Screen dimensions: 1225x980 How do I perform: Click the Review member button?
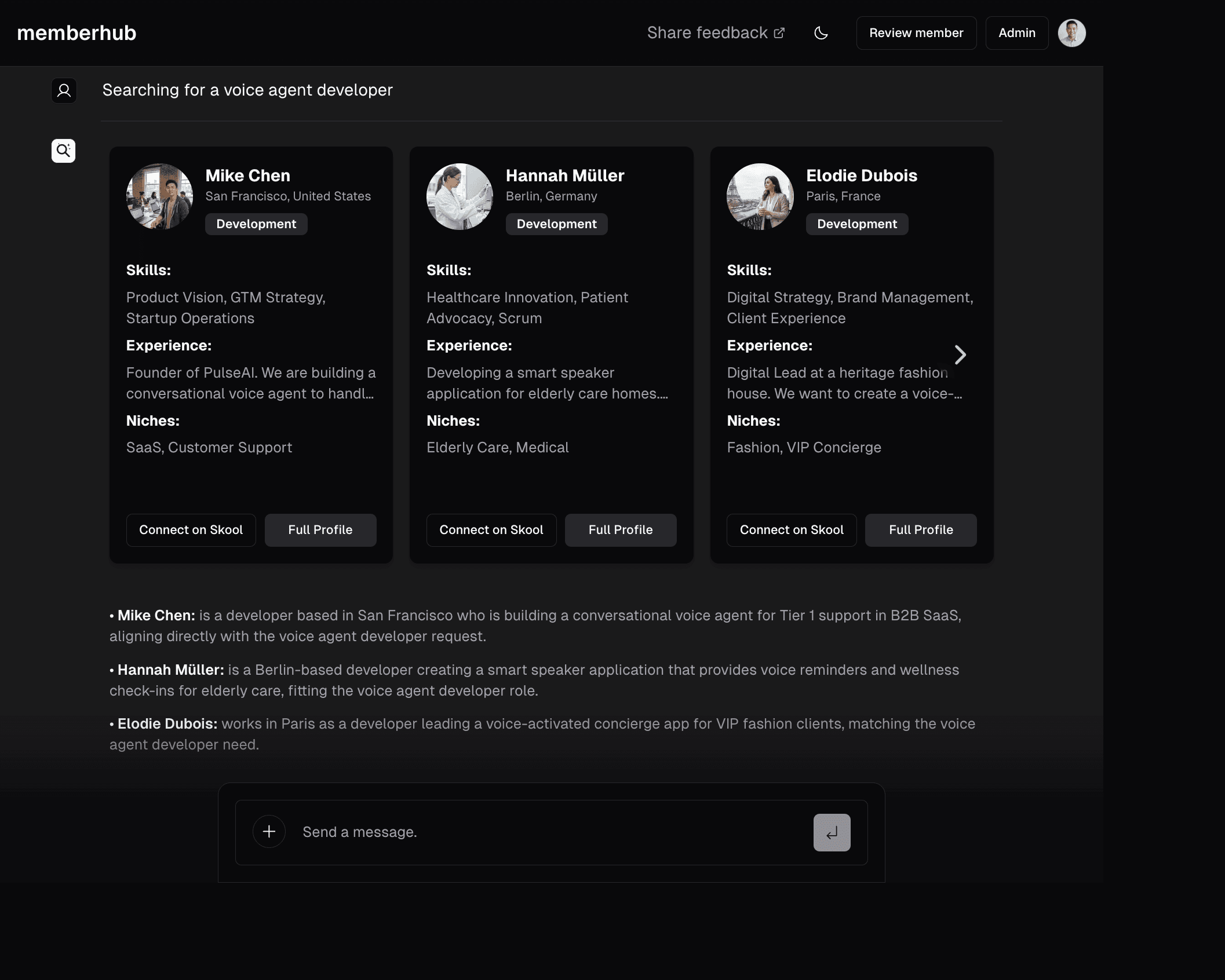[x=916, y=32]
